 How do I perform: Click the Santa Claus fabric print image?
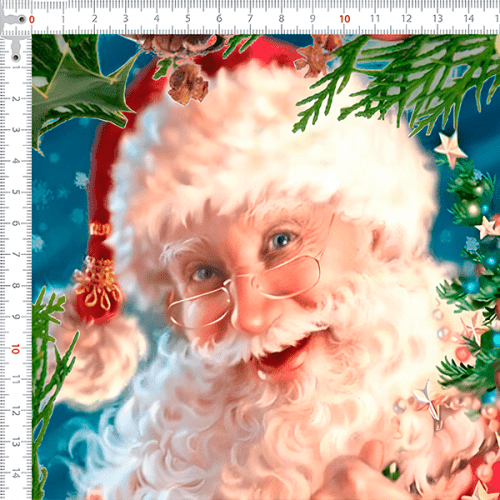[266, 267]
